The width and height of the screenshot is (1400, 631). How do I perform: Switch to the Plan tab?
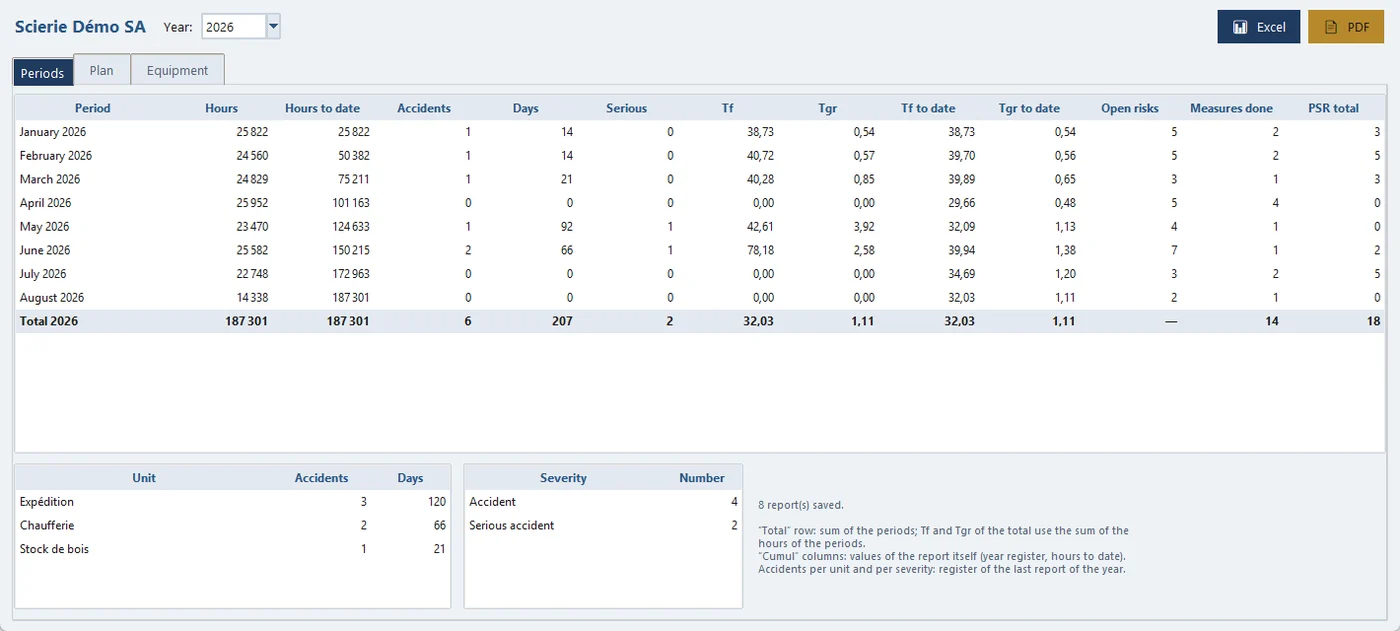[x=101, y=71]
